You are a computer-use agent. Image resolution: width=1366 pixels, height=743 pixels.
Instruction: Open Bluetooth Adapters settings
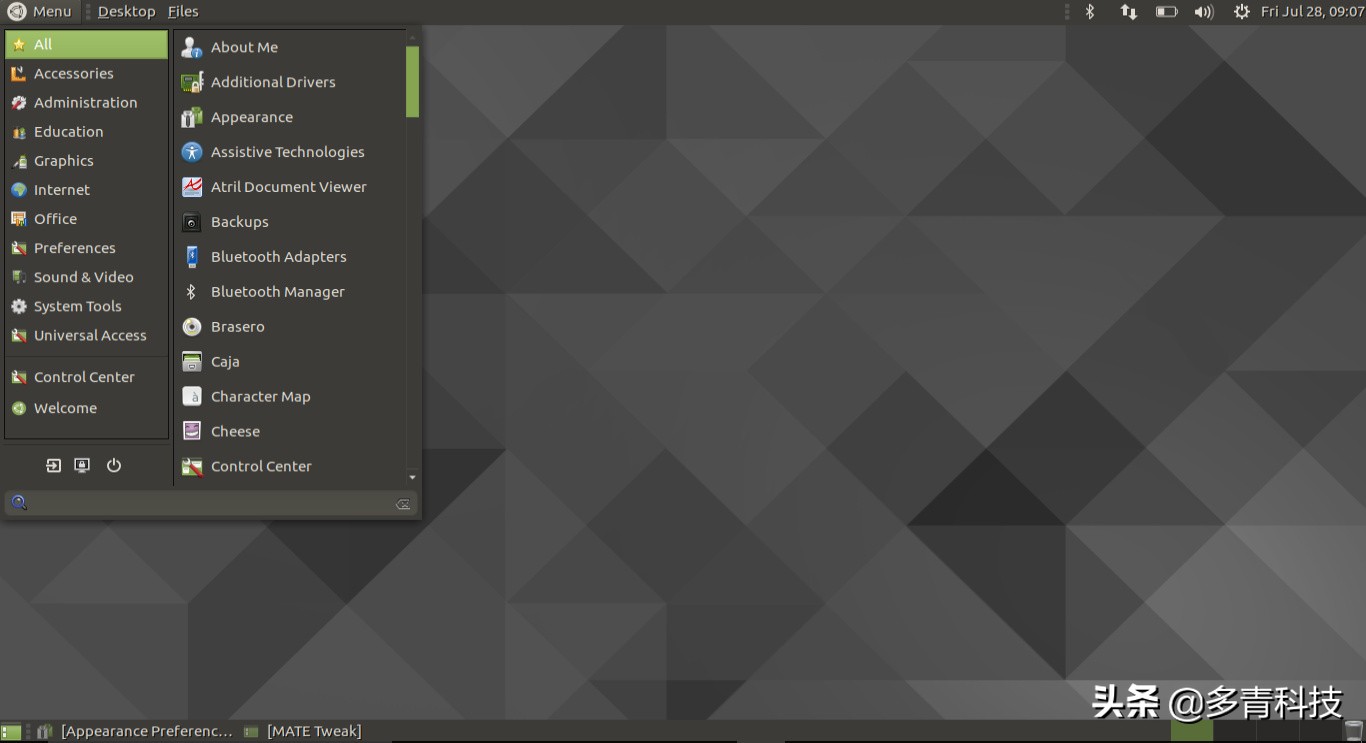290,257
